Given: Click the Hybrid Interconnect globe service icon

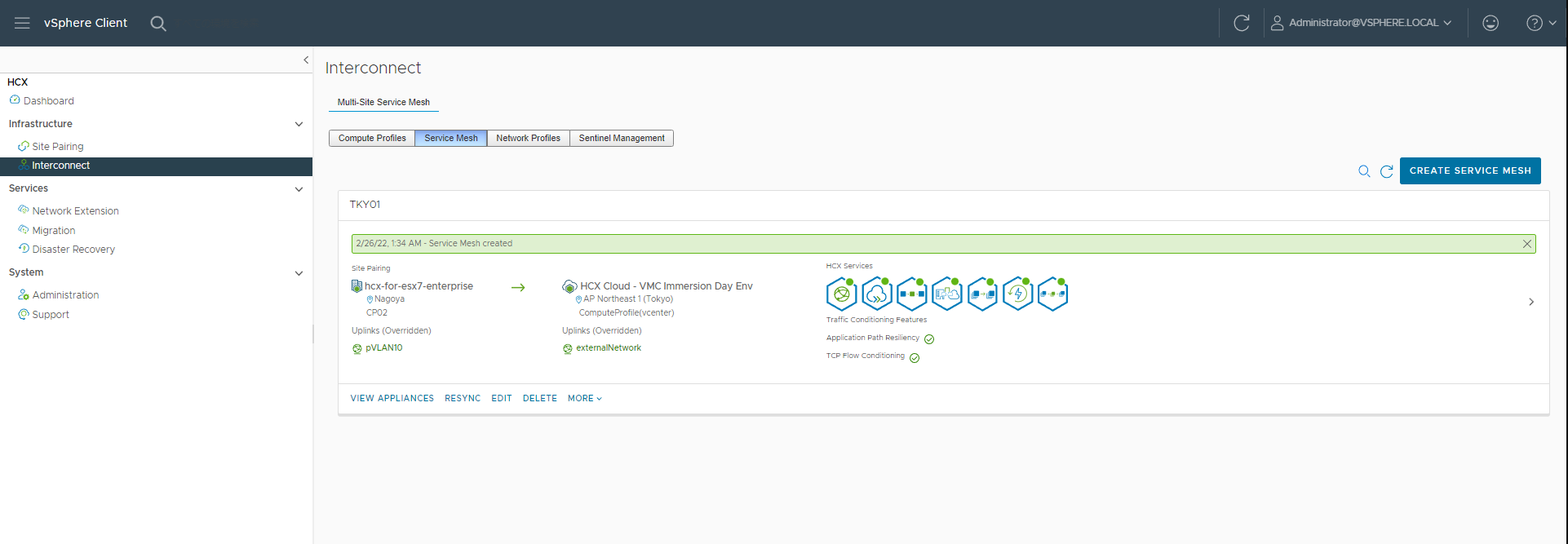Looking at the screenshot, I should 841,294.
